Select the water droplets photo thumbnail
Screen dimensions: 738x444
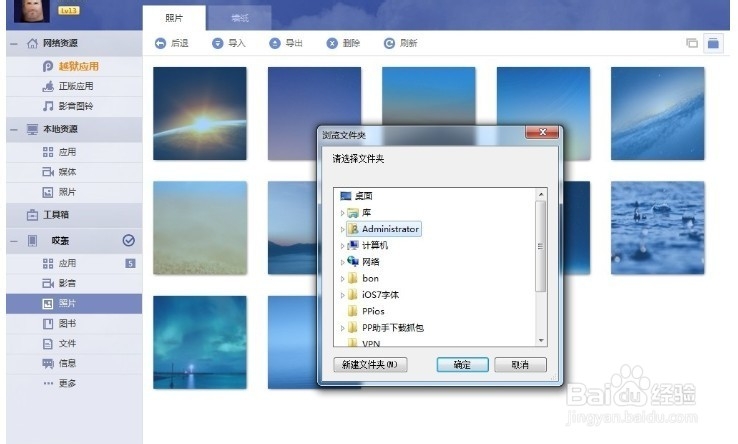pyautogui.click(x=658, y=228)
